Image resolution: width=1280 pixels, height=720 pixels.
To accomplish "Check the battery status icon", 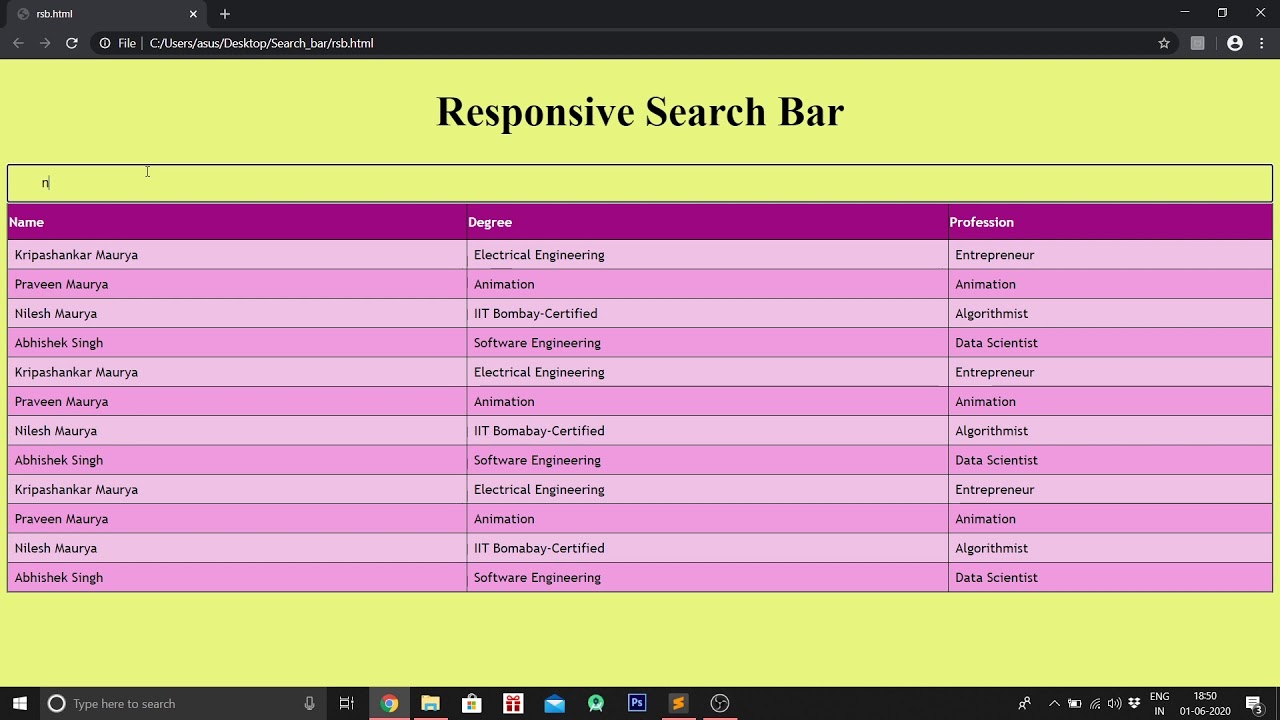I will pyautogui.click(x=1075, y=703).
